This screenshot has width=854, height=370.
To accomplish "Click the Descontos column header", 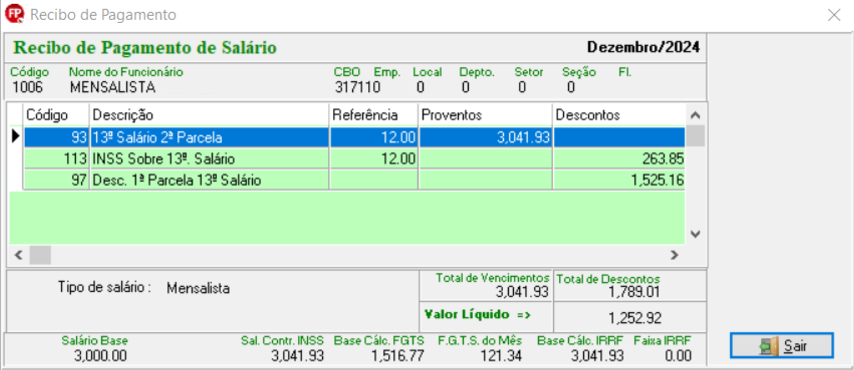I will pyautogui.click(x=619, y=115).
